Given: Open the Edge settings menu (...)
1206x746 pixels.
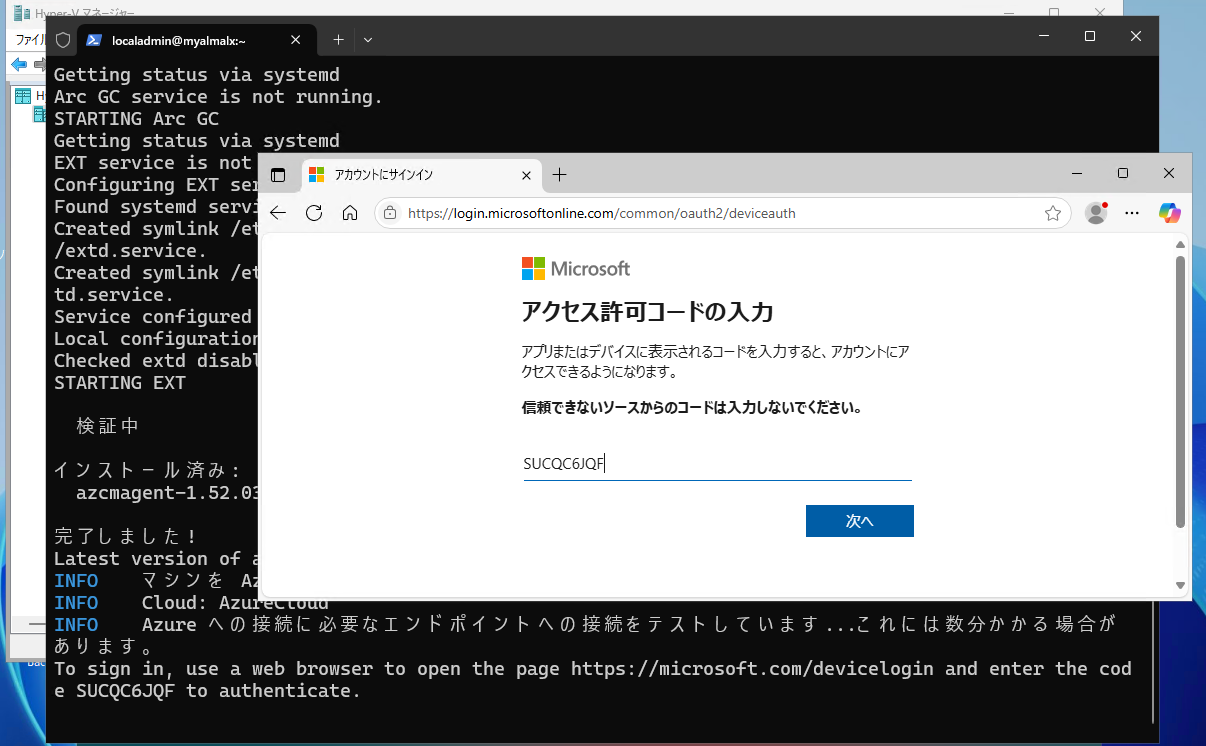Looking at the screenshot, I should (1132, 213).
